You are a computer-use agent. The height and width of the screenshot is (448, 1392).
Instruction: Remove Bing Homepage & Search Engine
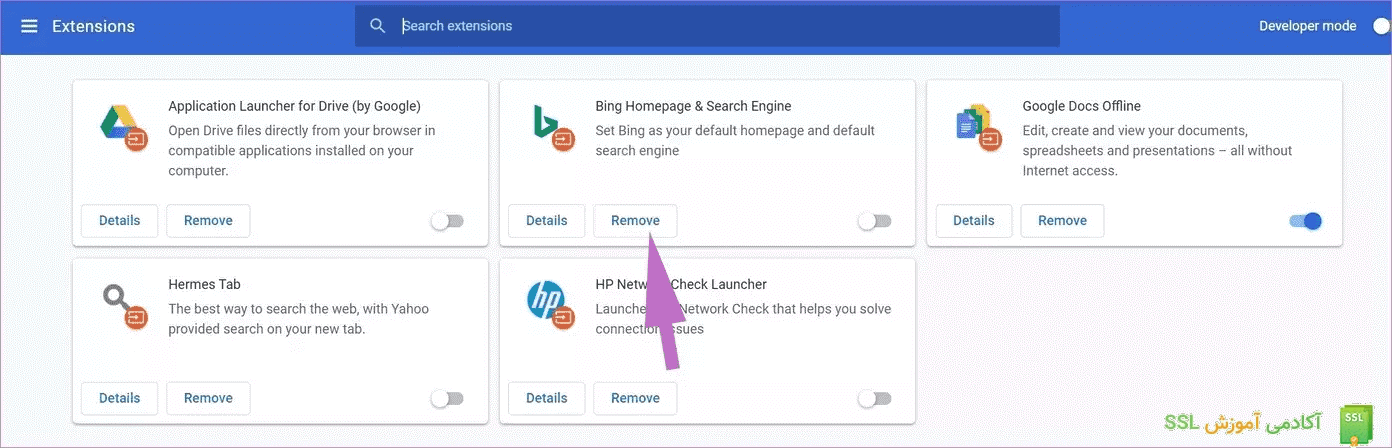635,221
